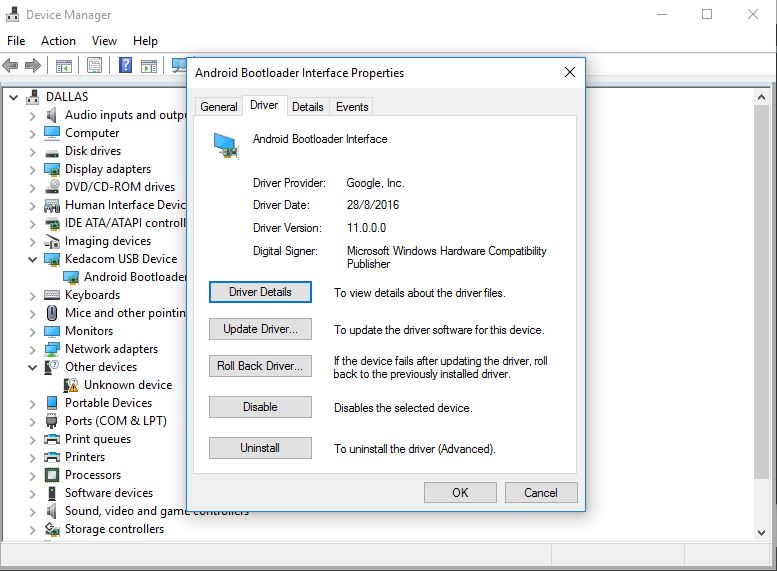
Task: Collapse the Other devices node
Action: [x=33, y=367]
